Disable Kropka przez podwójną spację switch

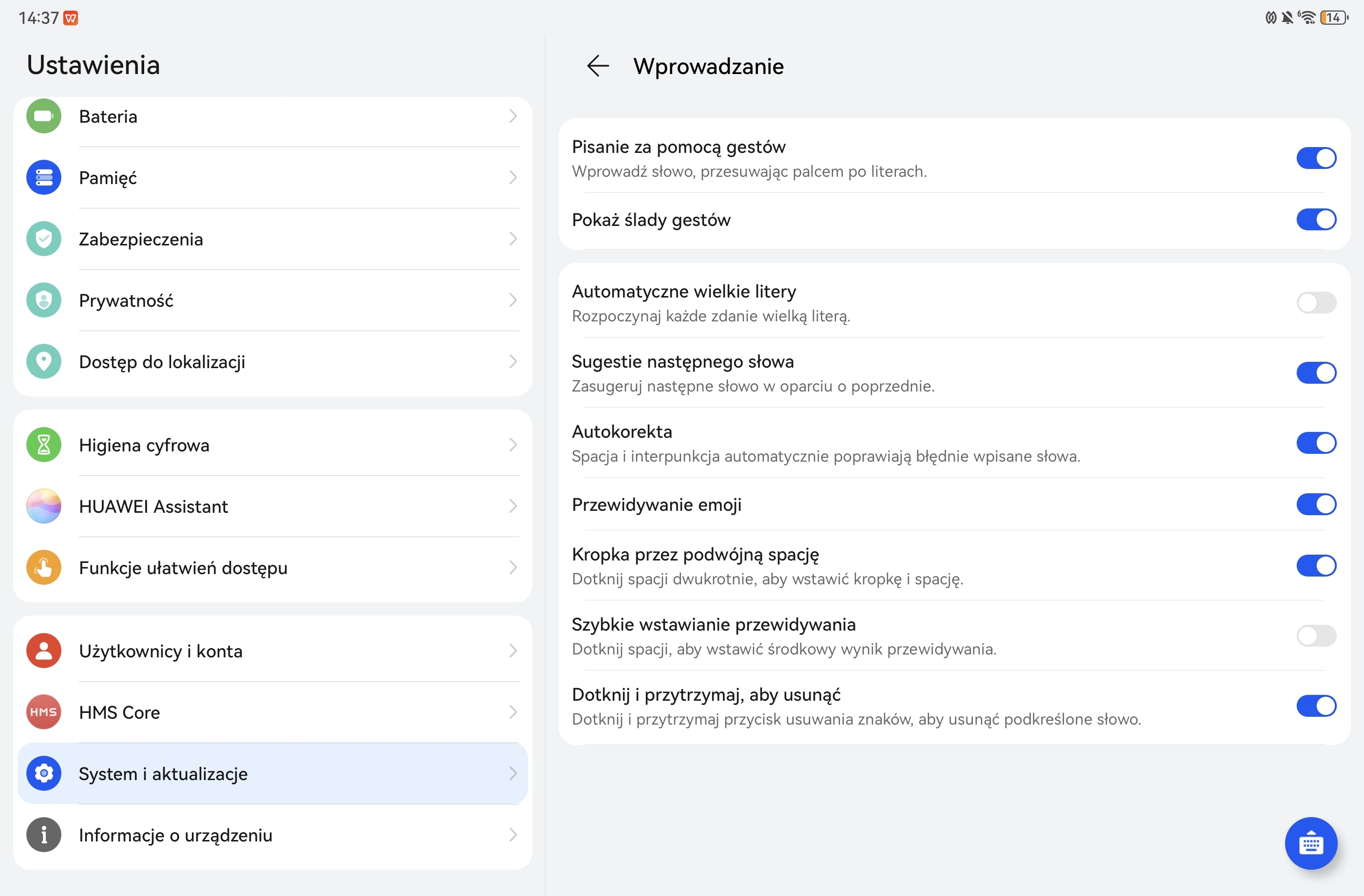tap(1316, 565)
